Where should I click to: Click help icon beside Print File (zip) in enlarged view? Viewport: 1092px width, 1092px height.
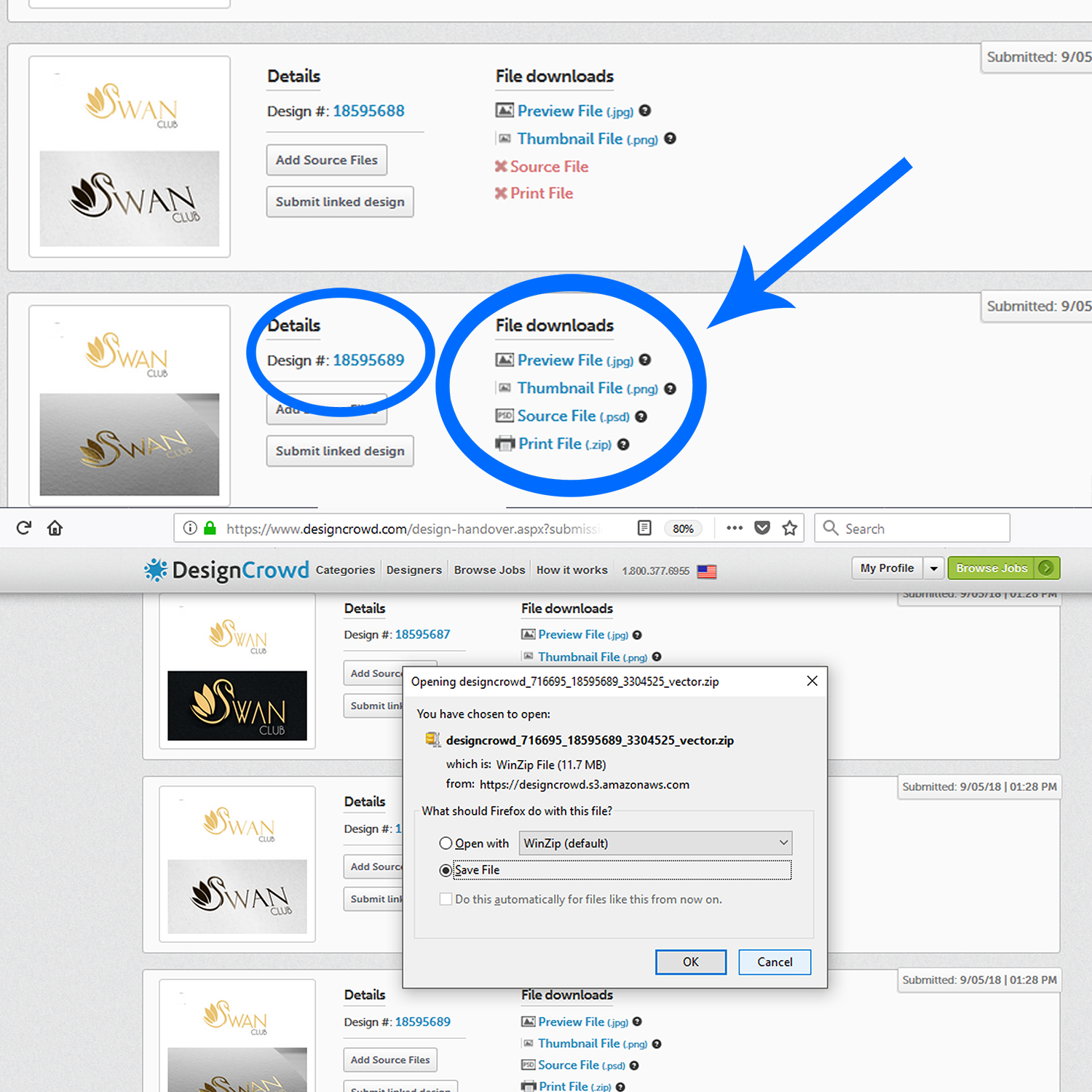tap(623, 444)
